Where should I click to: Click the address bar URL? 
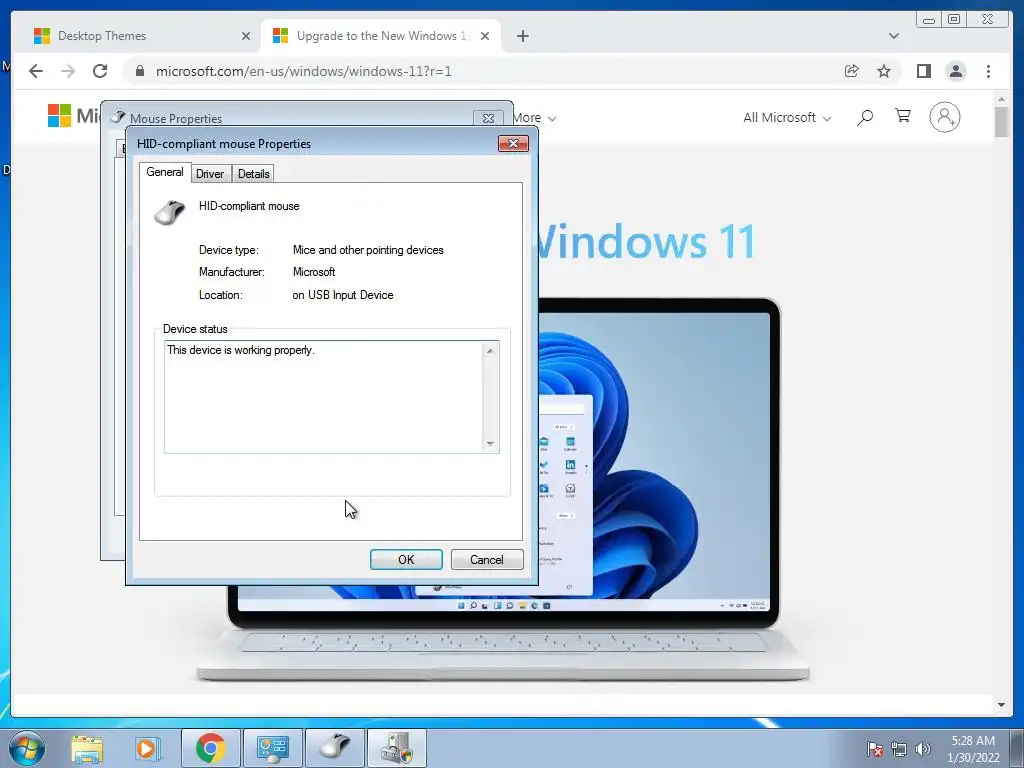pos(304,71)
